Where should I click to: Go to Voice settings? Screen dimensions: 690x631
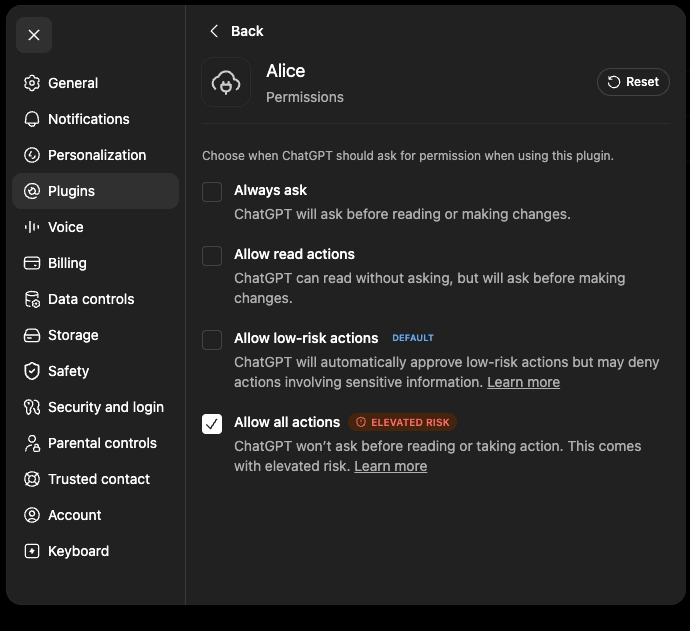coord(95,227)
